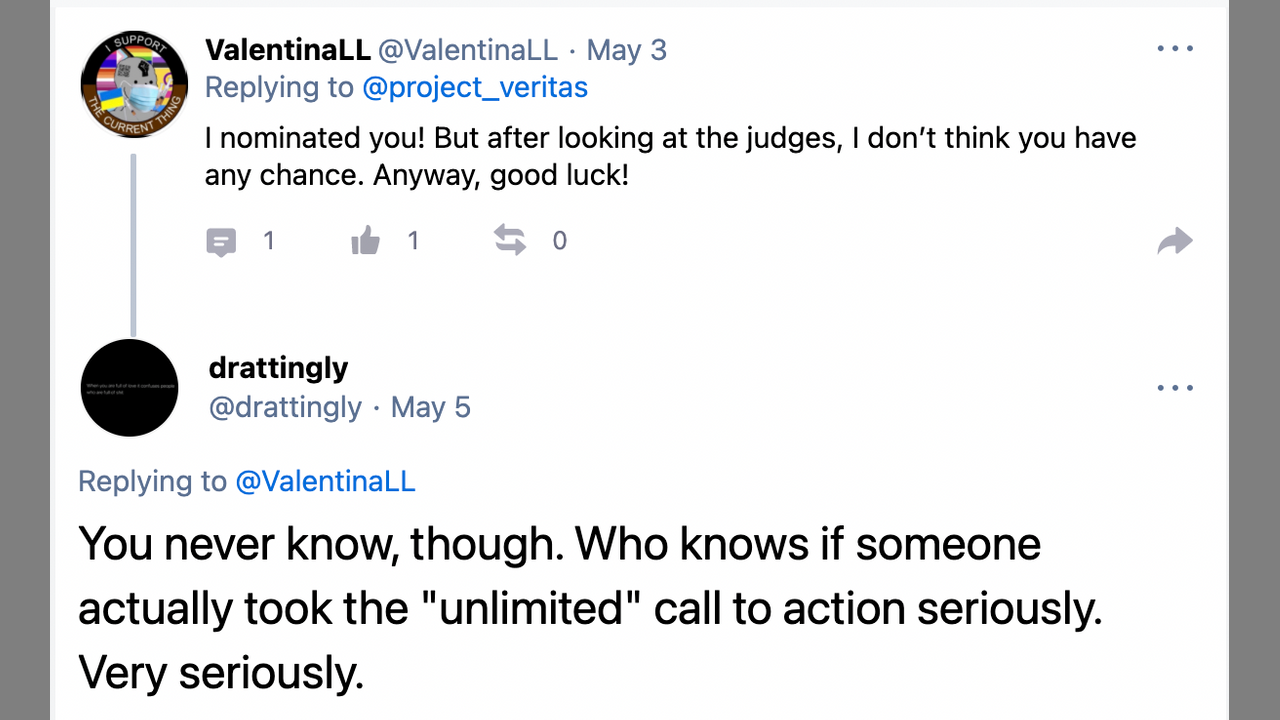Click the @drattingly handle

285,407
